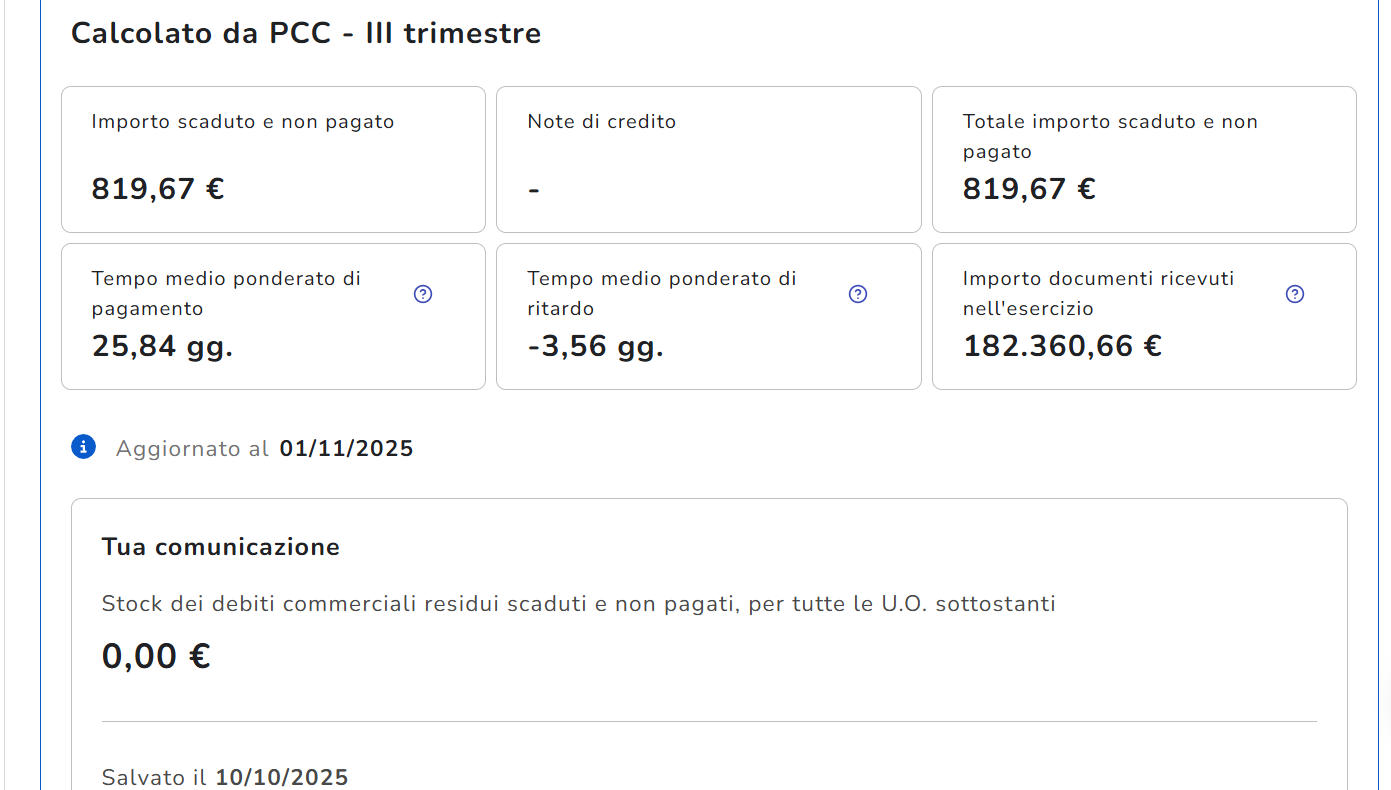1391x790 pixels.
Task: Click the Stock dei debiti commerciali residui description
Action: 579,604
